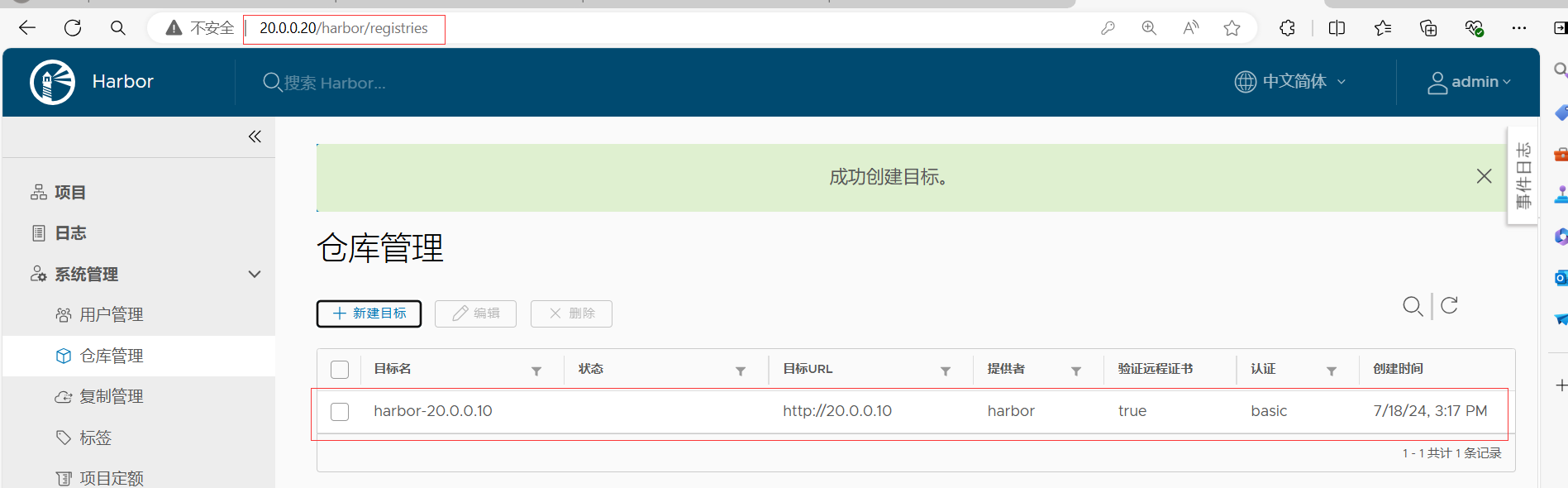The height and width of the screenshot is (488, 1568).
Task: Open the browser search magnifier icon
Action: 118,28
